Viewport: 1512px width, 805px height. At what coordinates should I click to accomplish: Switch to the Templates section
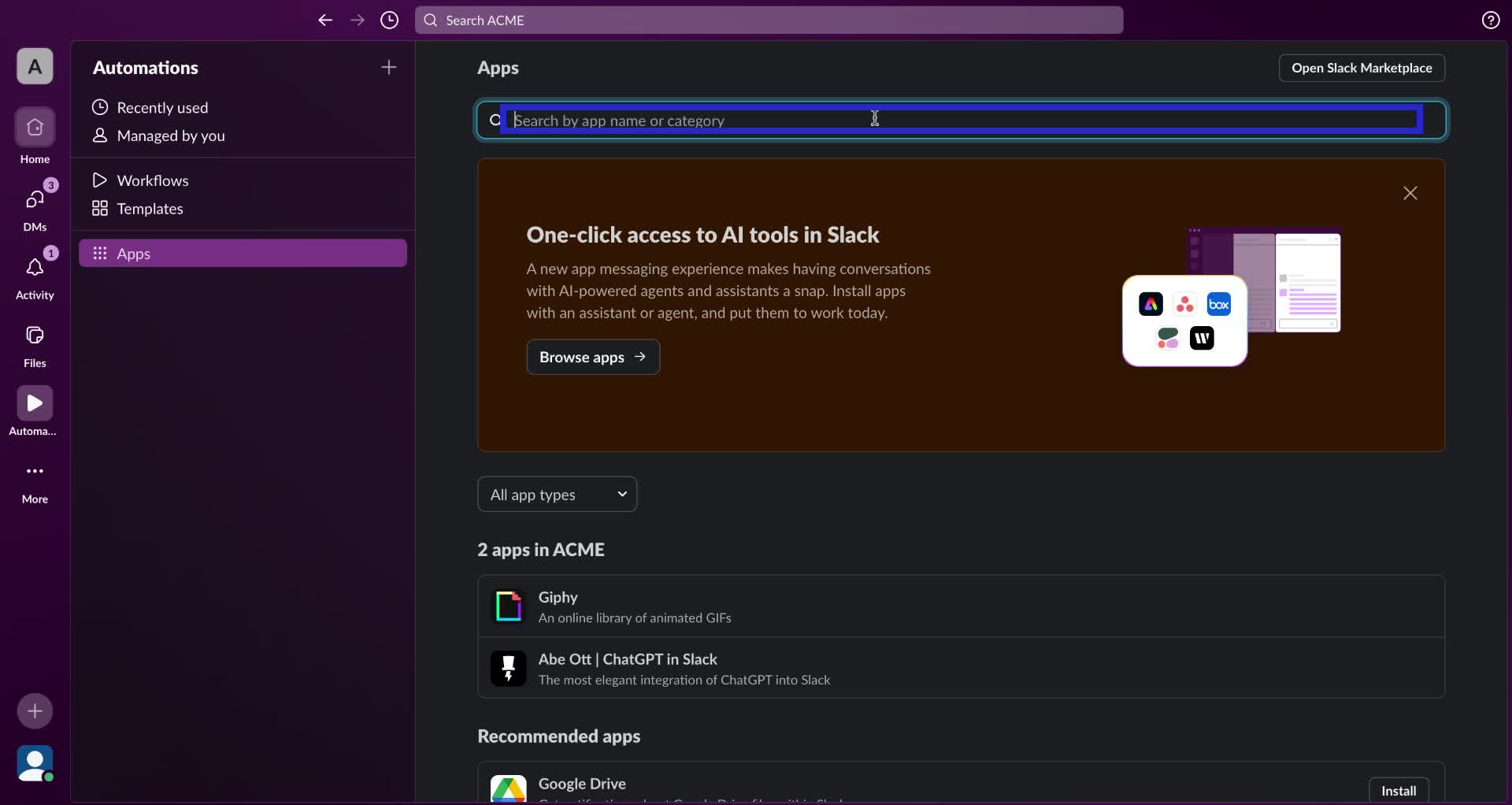pyautogui.click(x=148, y=209)
